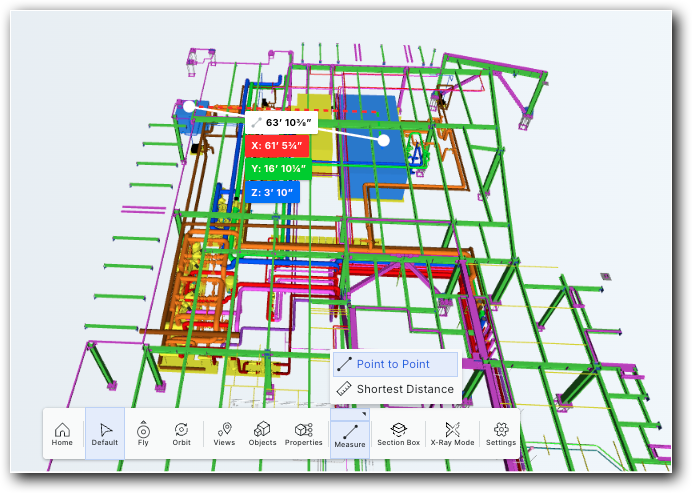The width and height of the screenshot is (692, 493).
Task: Select the measurement start point handle
Action: pos(189,106)
